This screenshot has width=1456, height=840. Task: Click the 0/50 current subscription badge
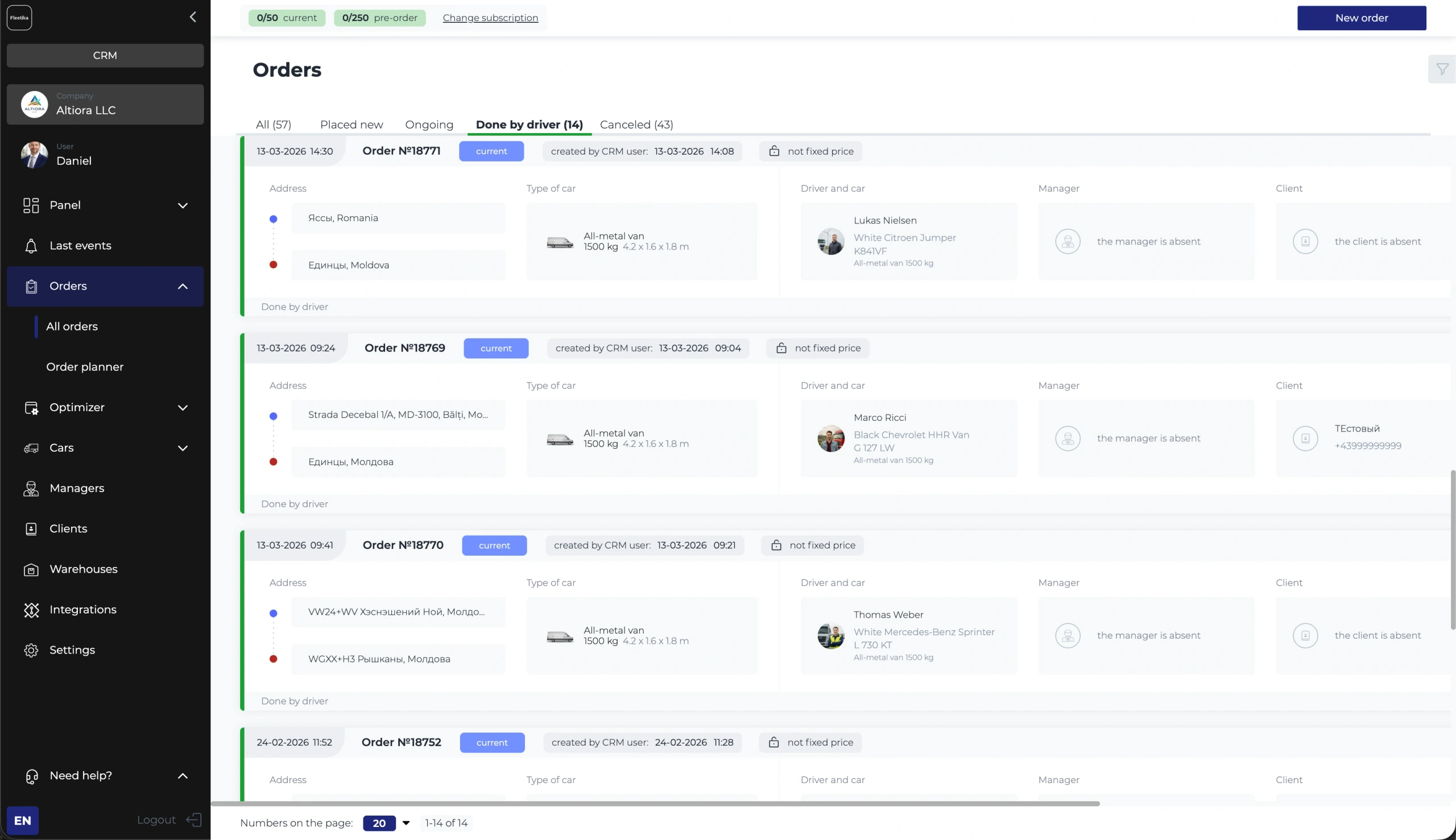(287, 18)
